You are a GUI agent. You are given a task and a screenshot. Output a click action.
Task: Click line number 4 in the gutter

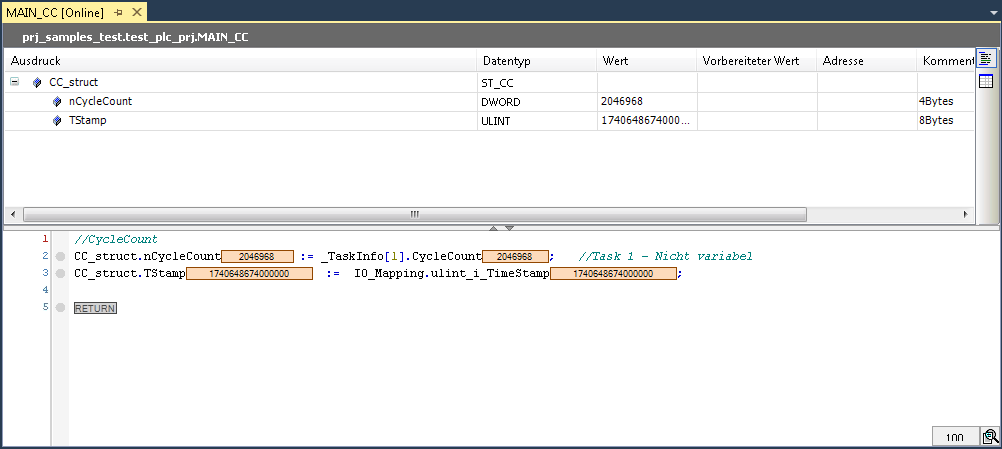click(x=45, y=290)
